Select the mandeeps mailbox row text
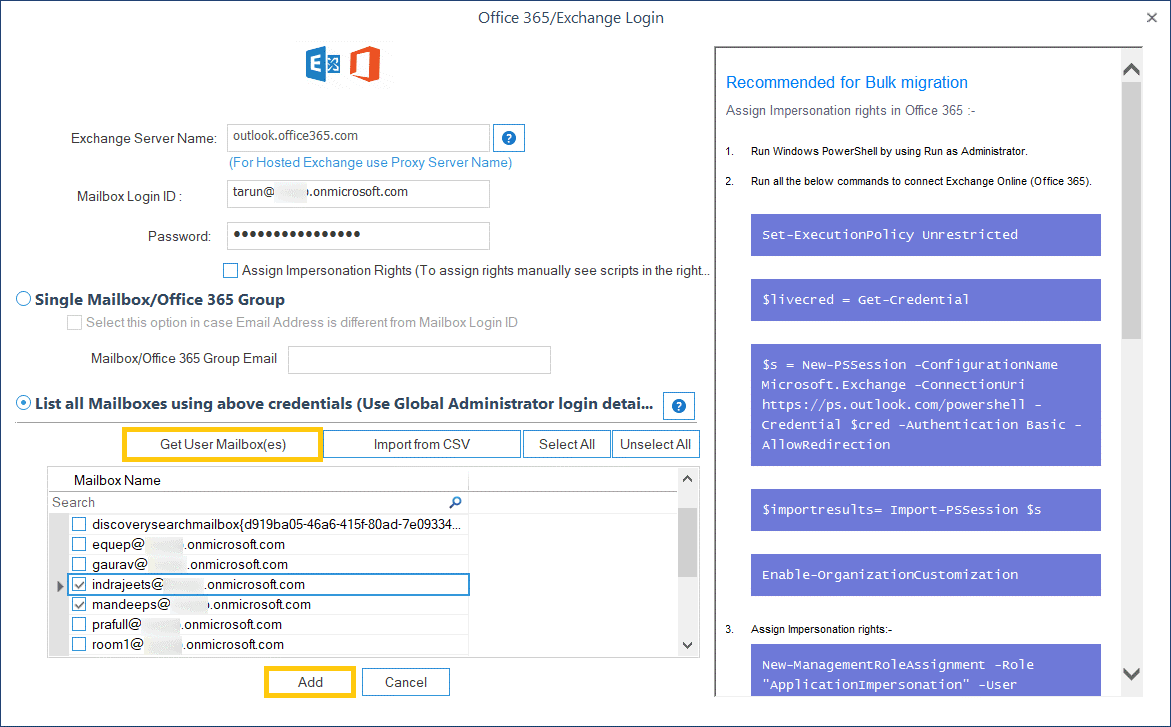 pos(201,604)
